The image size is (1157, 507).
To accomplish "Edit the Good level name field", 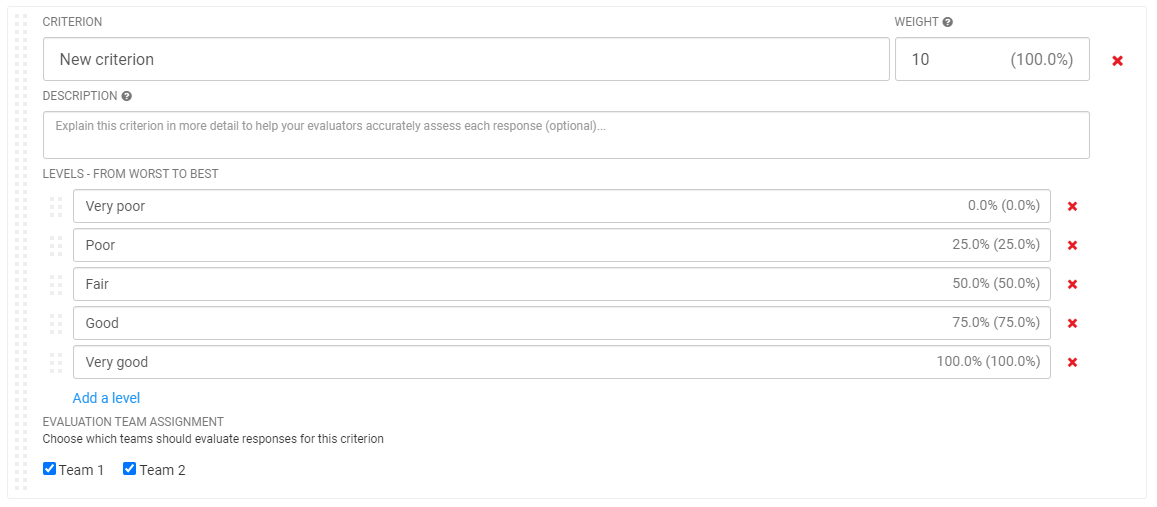I will [x=562, y=323].
